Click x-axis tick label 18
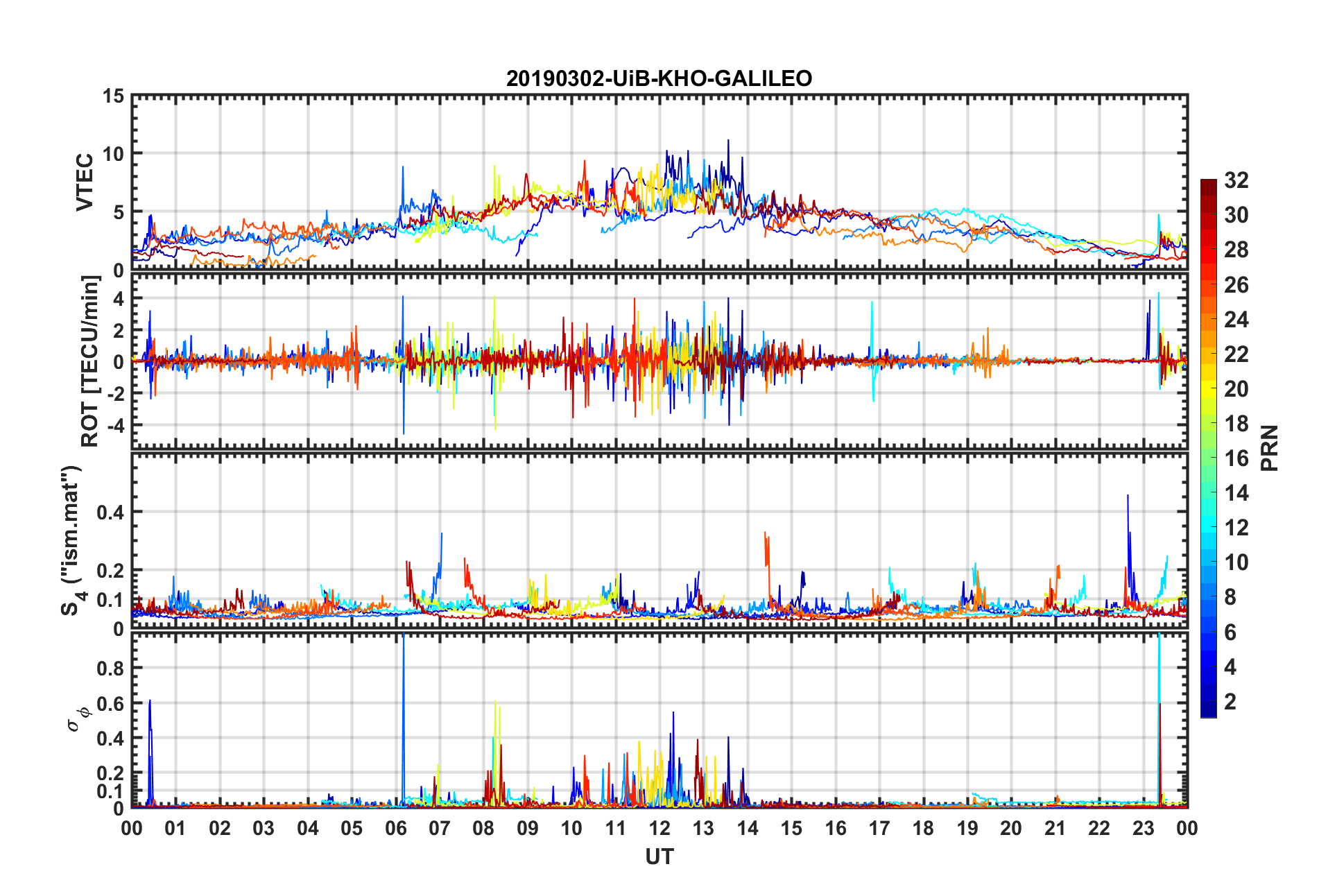This screenshot has height=896, width=1319. click(923, 828)
